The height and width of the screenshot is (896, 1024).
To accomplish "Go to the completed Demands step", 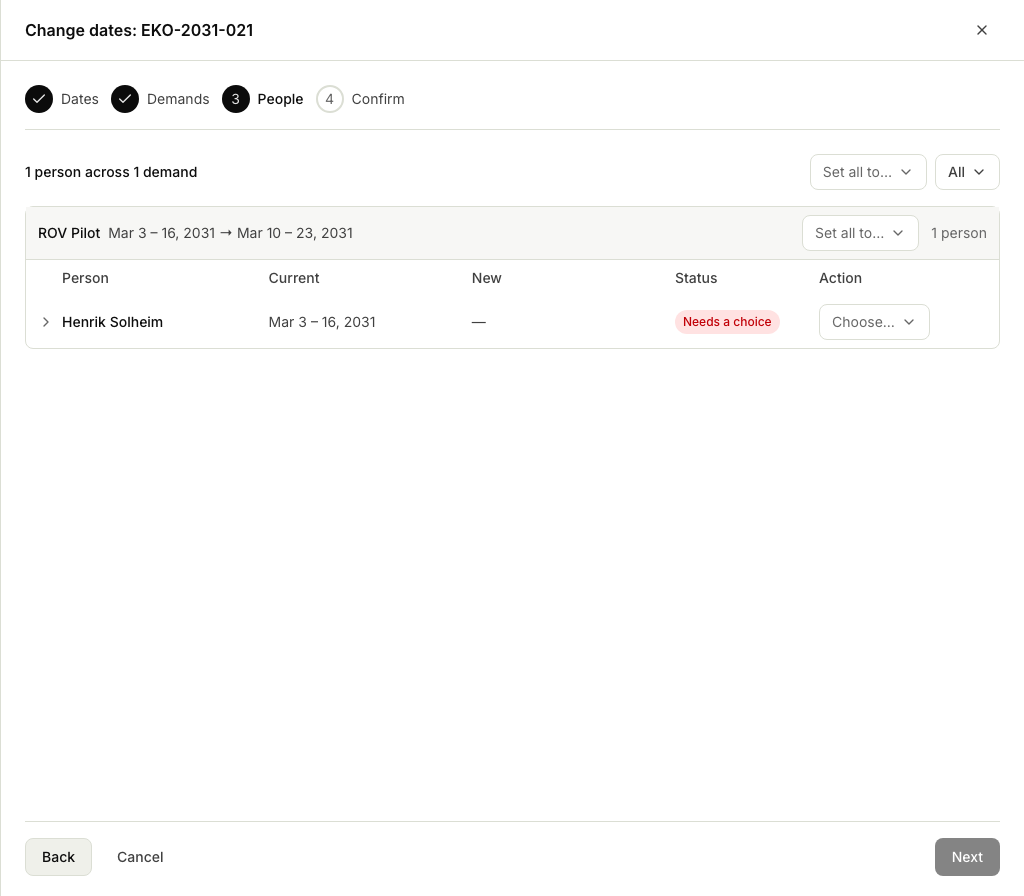I will [161, 99].
